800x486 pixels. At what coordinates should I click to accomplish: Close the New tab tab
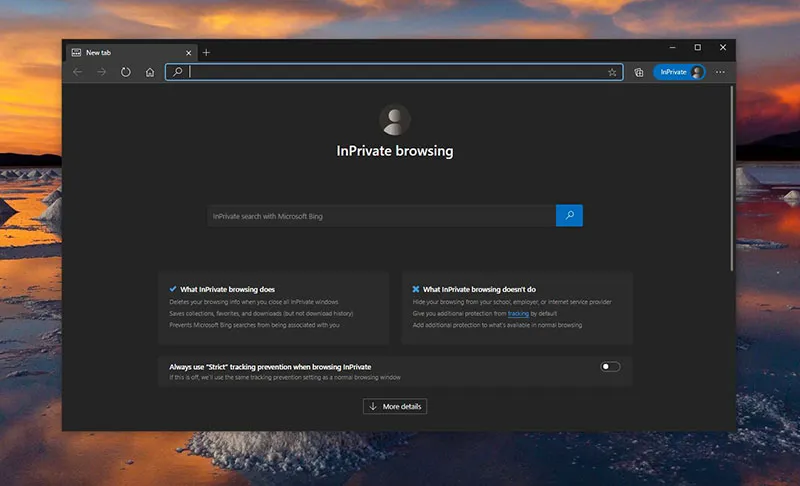[187, 52]
